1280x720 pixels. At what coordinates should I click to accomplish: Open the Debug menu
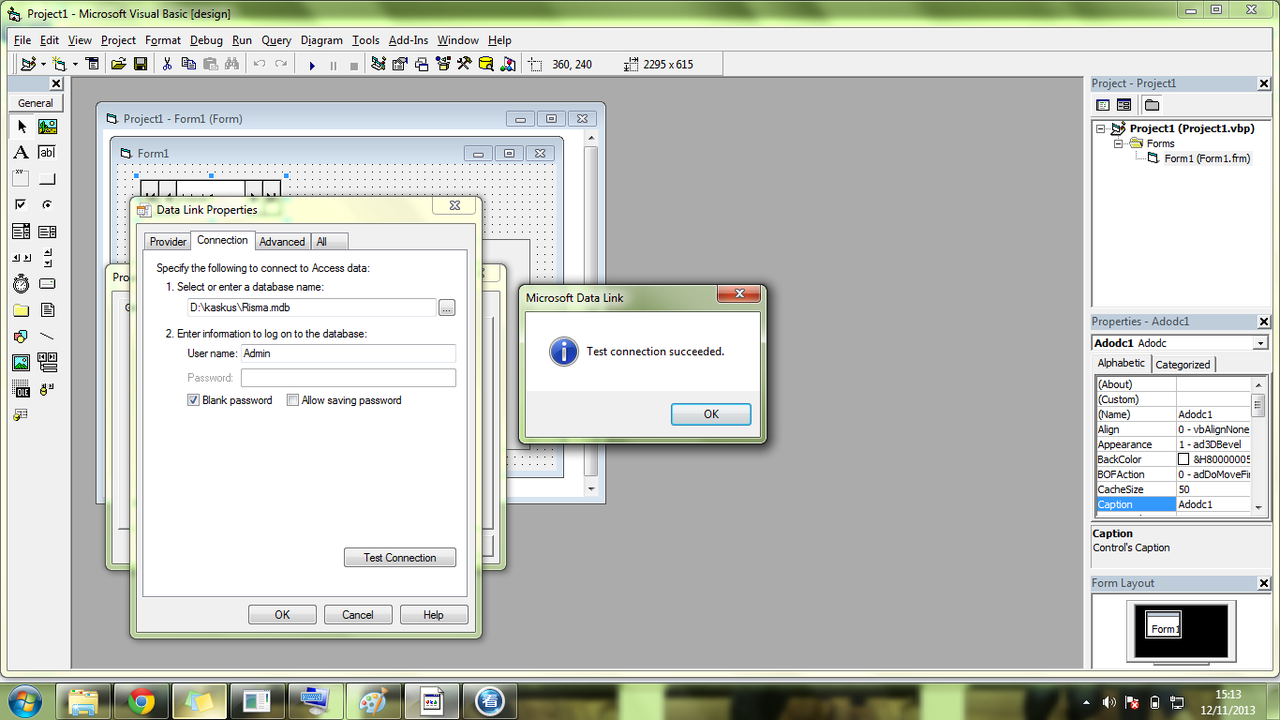[206, 40]
